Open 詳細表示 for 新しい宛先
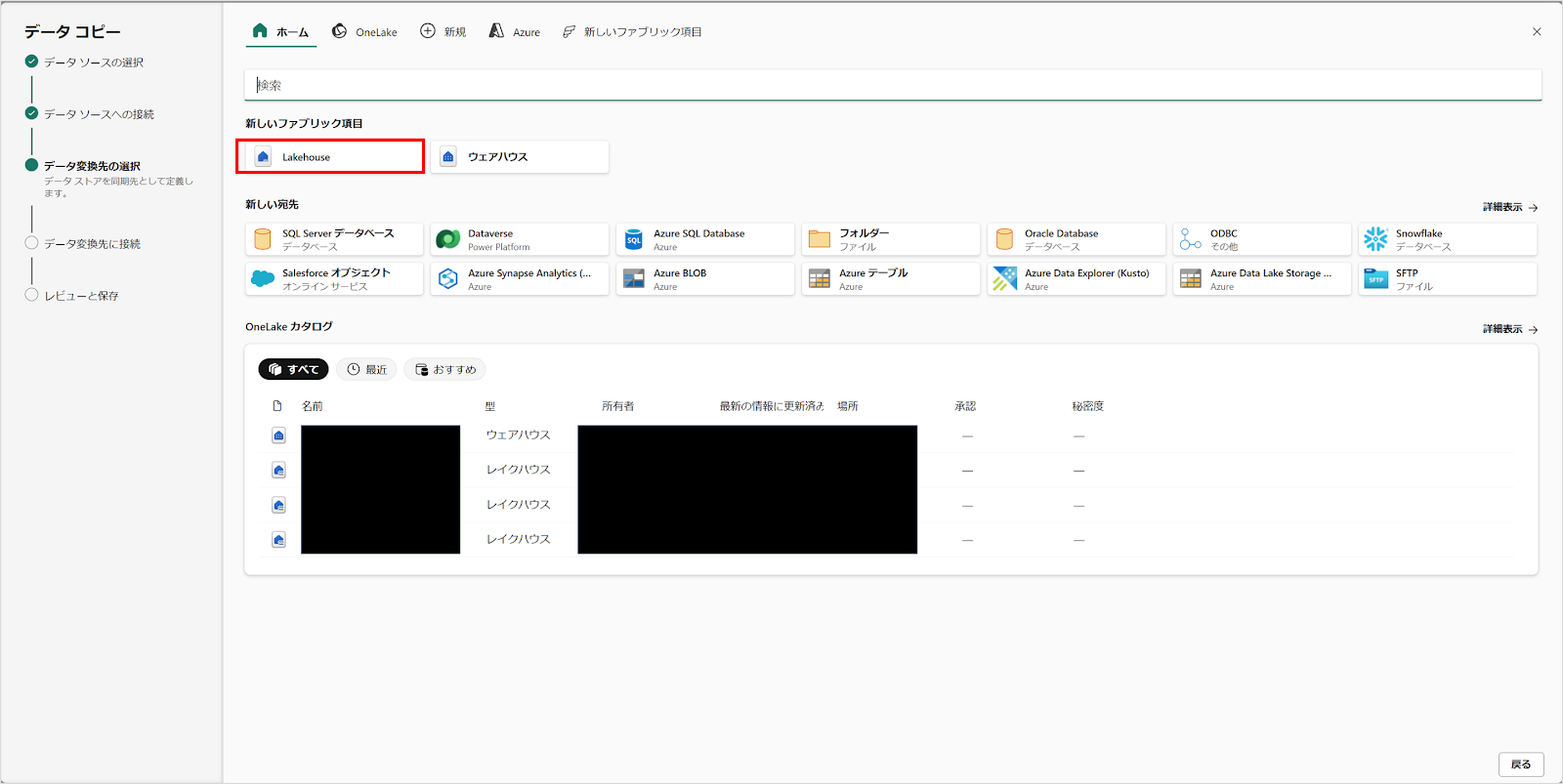This screenshot has height=784, width=1563. pos(1510,207)
